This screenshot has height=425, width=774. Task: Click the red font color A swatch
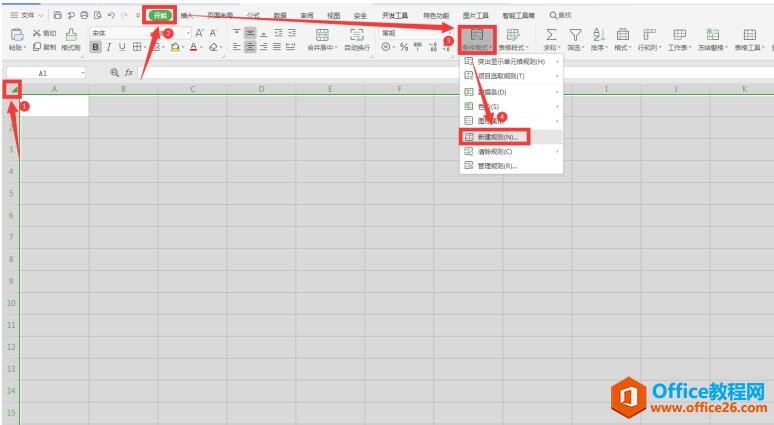(193, 47)
